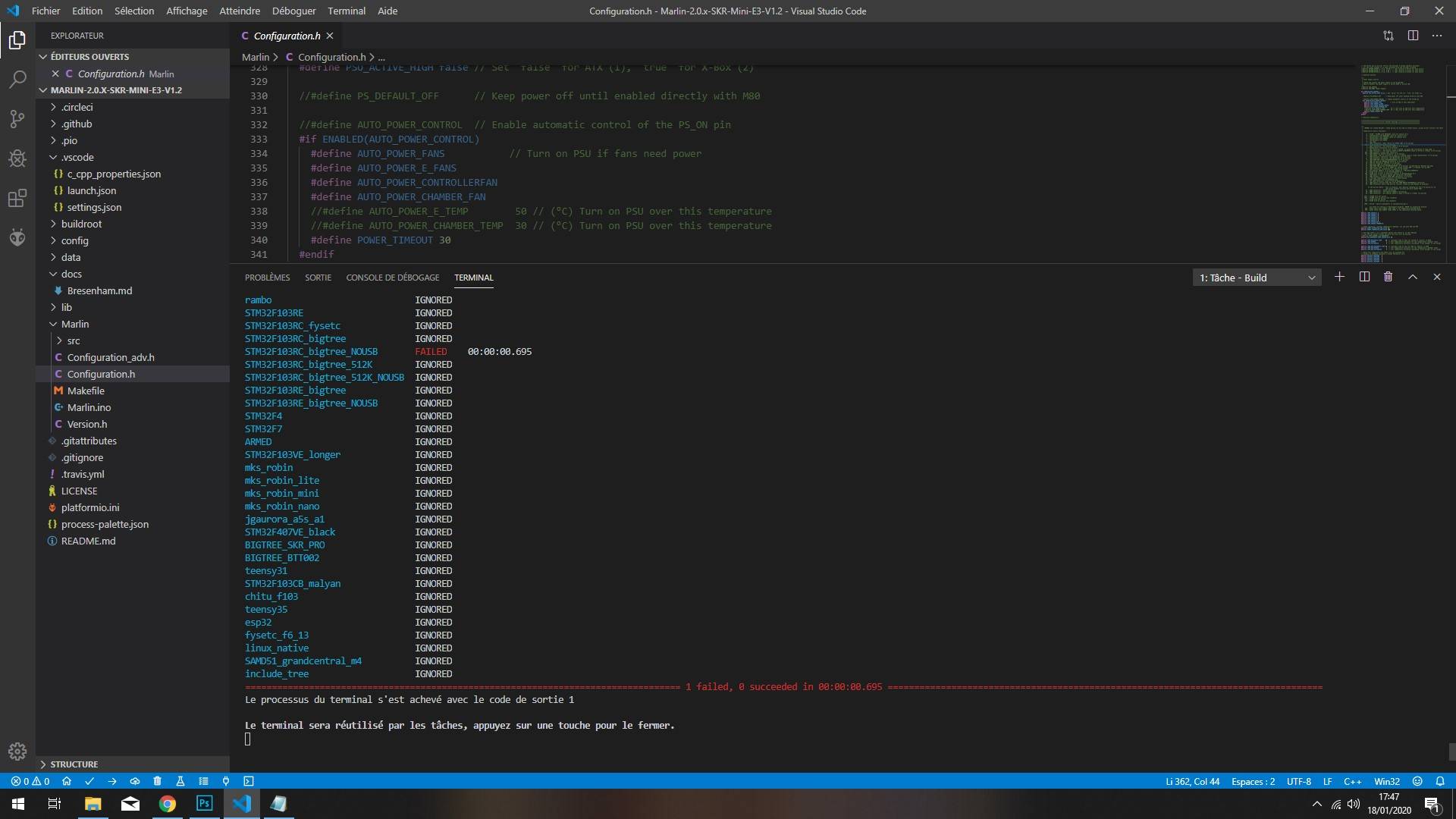This screenshot has height=819, width=1456.
Task: Open Search view in activity bar
Action: pos(17,80)
